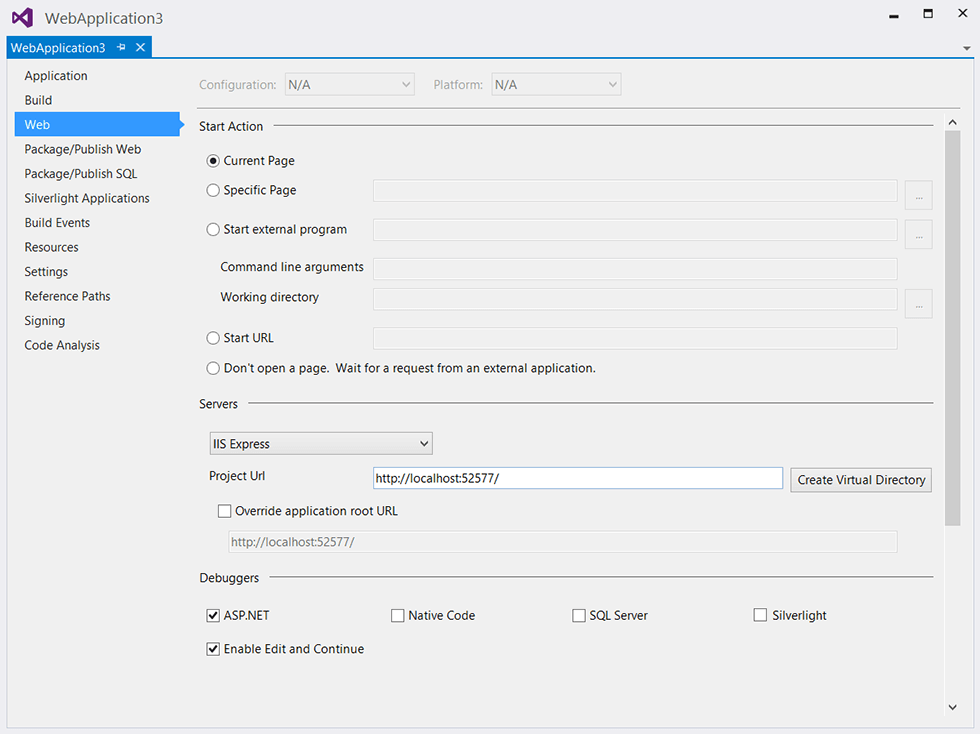This screenshot has height=734, width=980.
Task: Open the Package/Publish SQL tab
Action: coord(81,173)
